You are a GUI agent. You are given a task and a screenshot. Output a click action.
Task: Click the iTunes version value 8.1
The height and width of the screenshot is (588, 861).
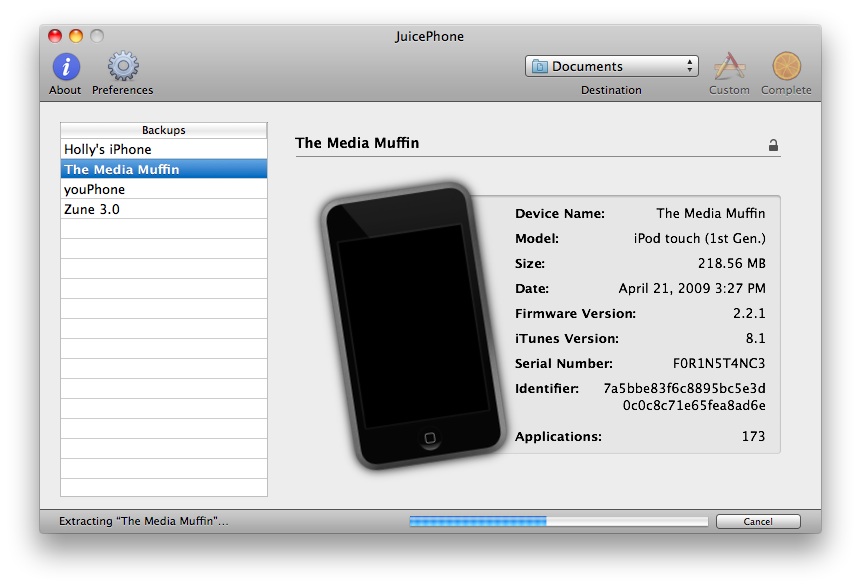(x=756, y=338)
